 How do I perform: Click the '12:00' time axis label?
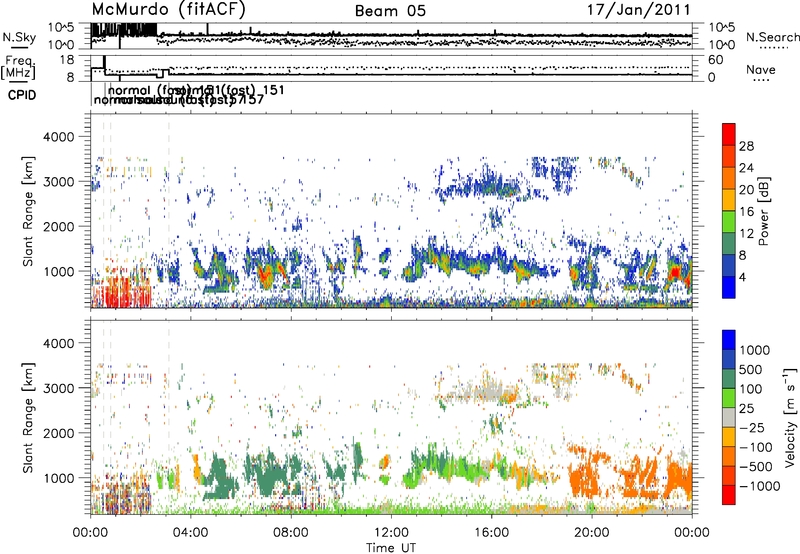[391, 533]
